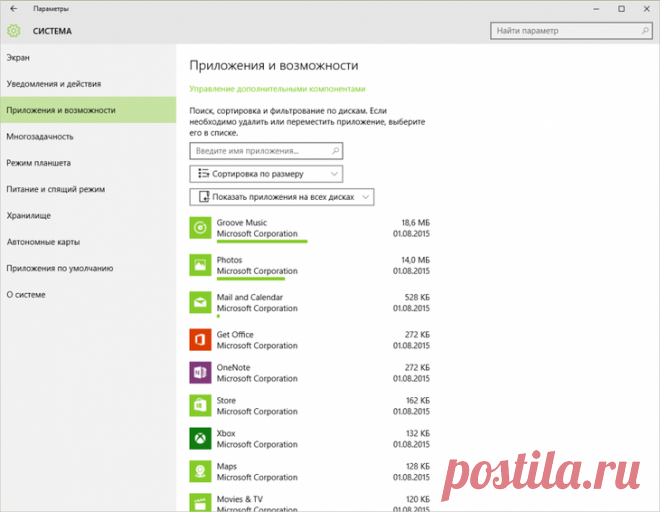Click the Введите имя приложения search field
The height and width of the screenshot is (512, 660).
[266, 151]
